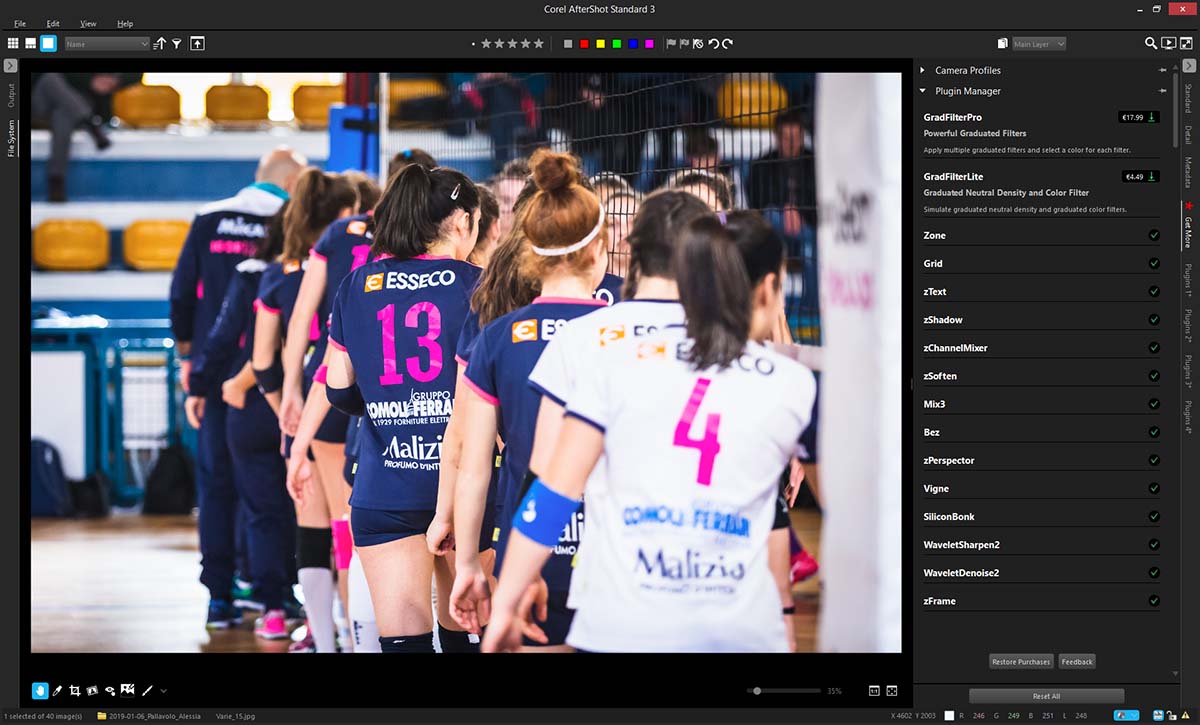Image resolution: width=1200 pixels, height=725 pixels.
Task: Buy GradFilterPro for €17.99
Action: [1138, 117]
